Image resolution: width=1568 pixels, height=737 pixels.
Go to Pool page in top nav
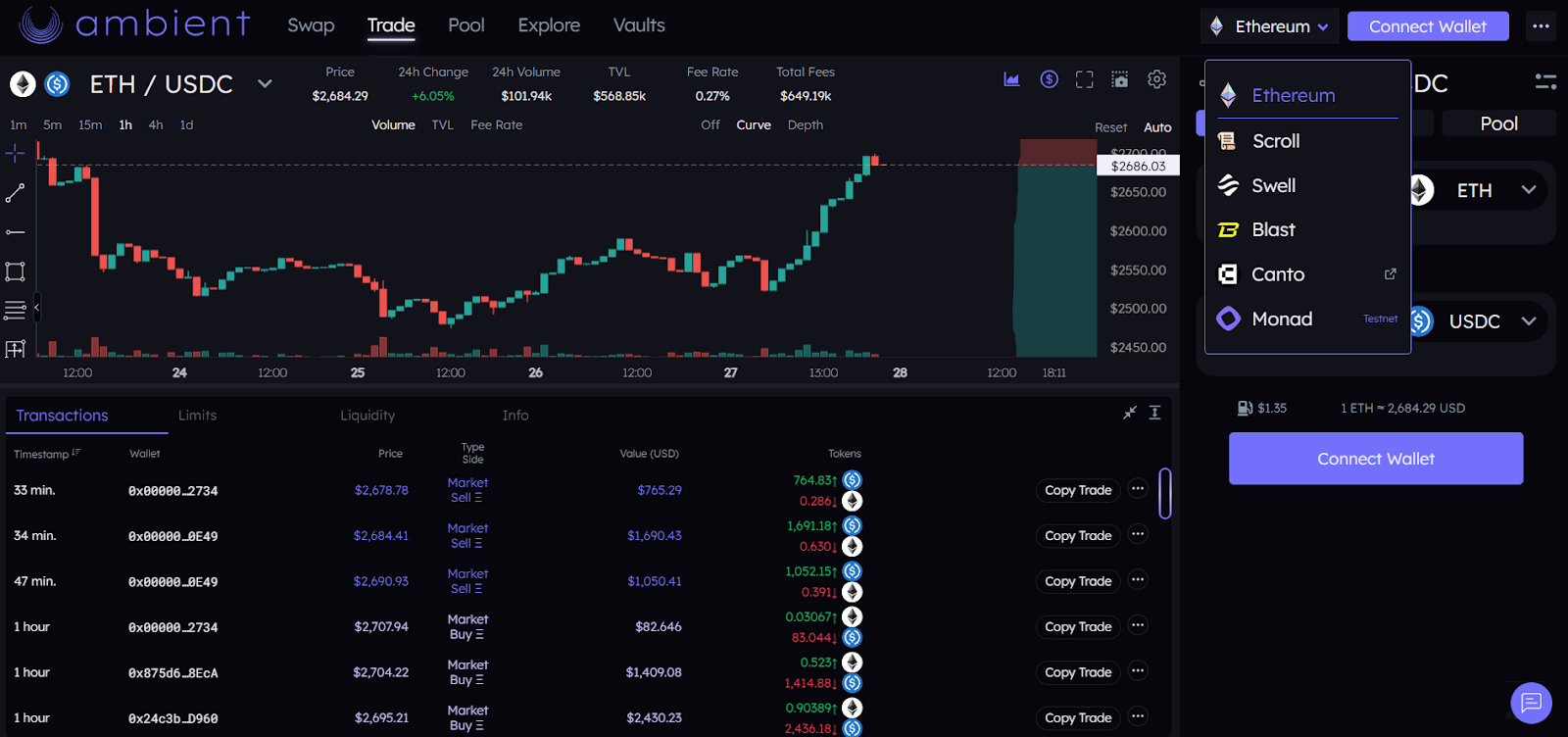click(466, 25)
